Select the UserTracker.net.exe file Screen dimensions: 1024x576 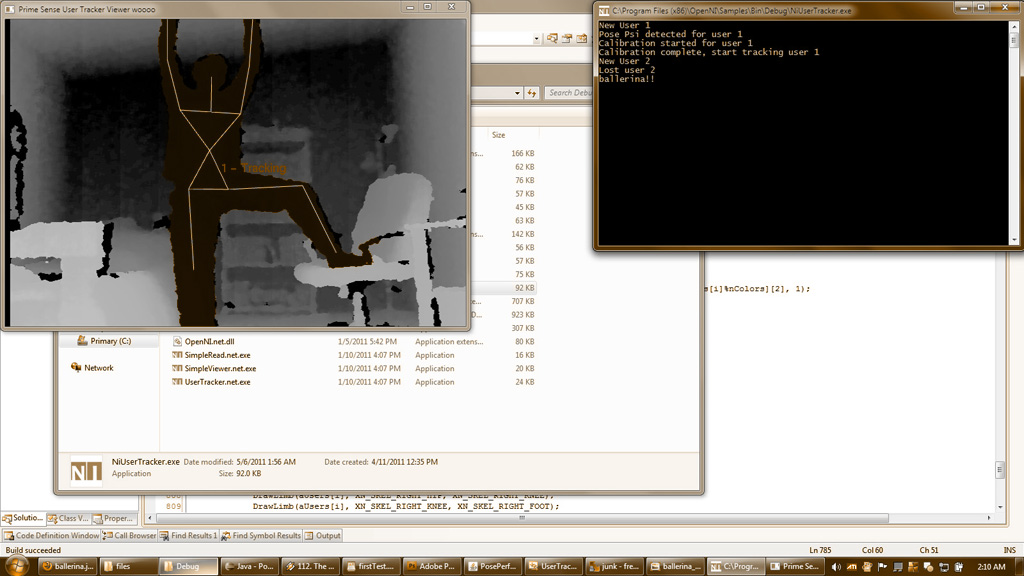click(x=217, y=382)
